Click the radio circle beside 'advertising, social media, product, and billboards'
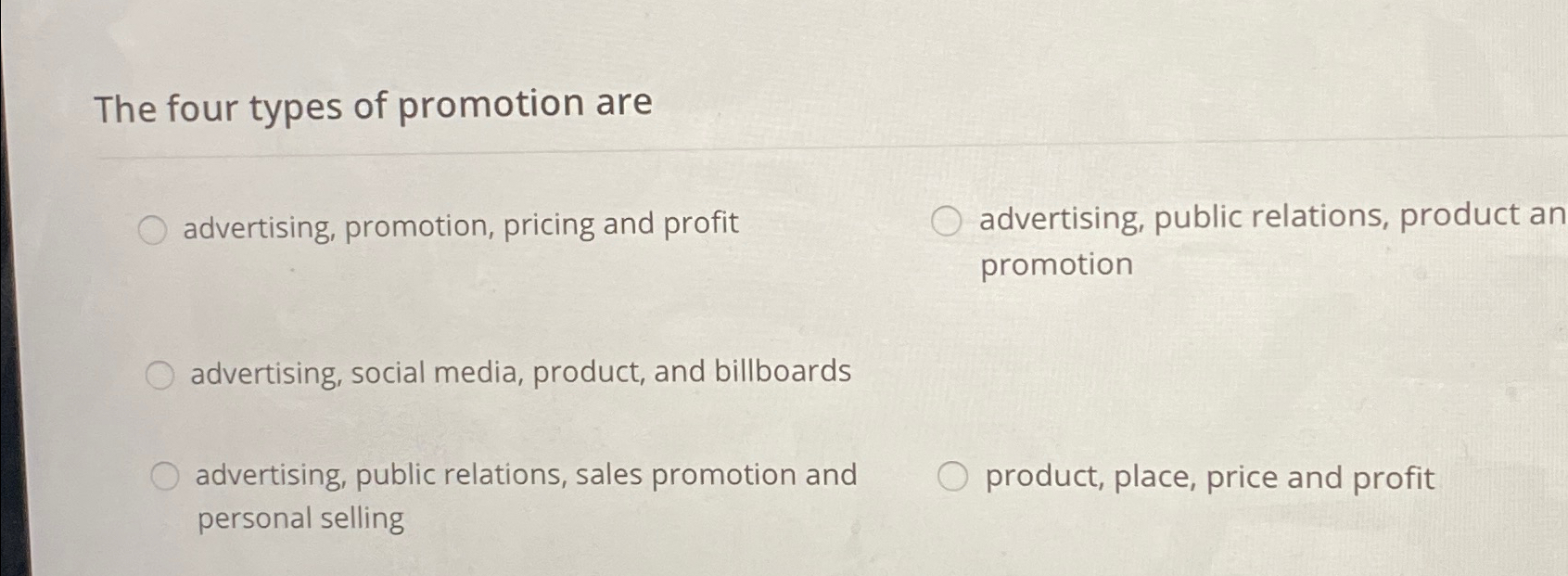 161,373
